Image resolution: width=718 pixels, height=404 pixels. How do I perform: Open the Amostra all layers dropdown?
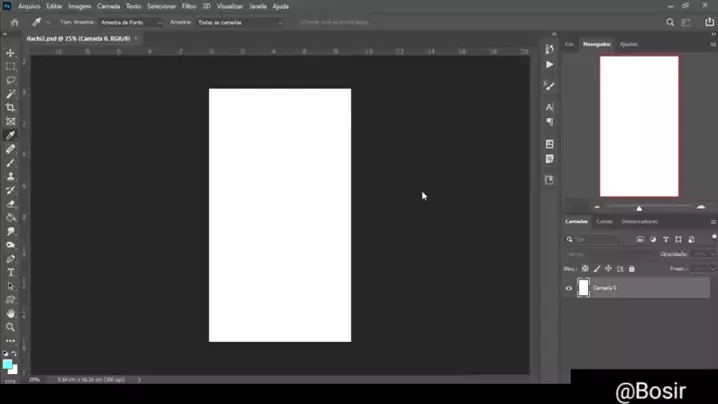point(240,22)
